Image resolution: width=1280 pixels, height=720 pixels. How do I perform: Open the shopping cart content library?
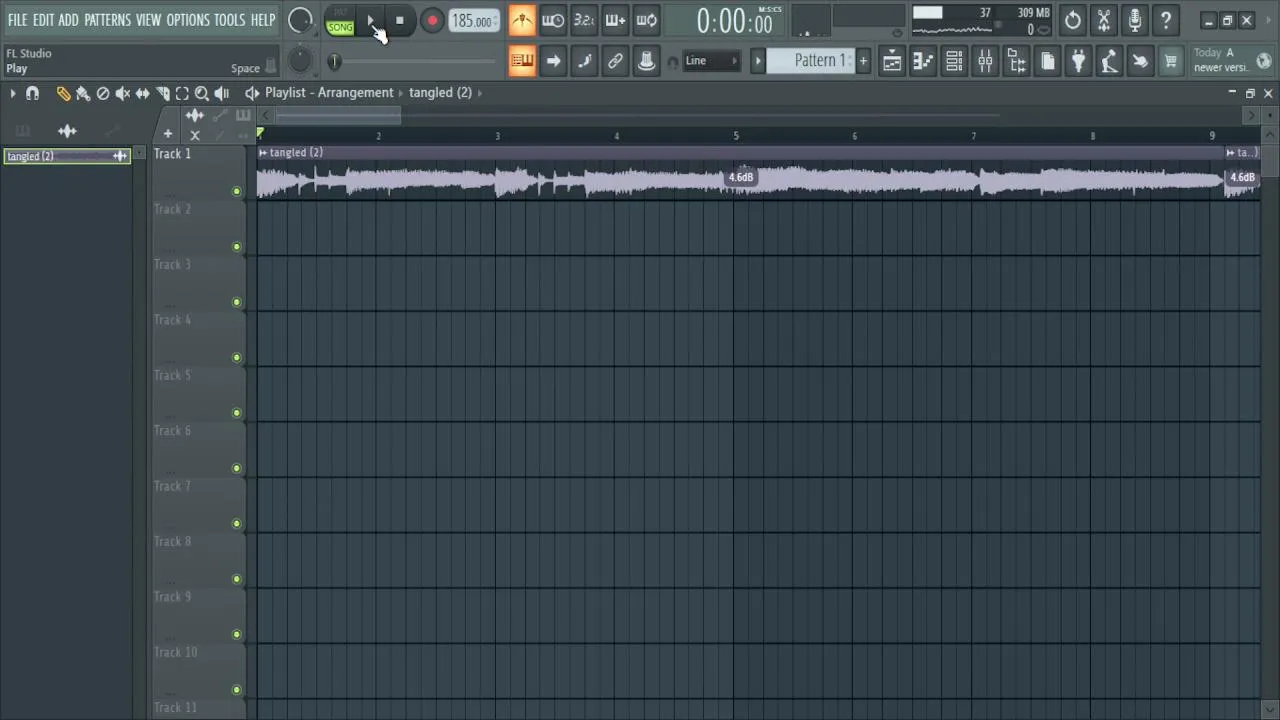[x=1171, y=62]
